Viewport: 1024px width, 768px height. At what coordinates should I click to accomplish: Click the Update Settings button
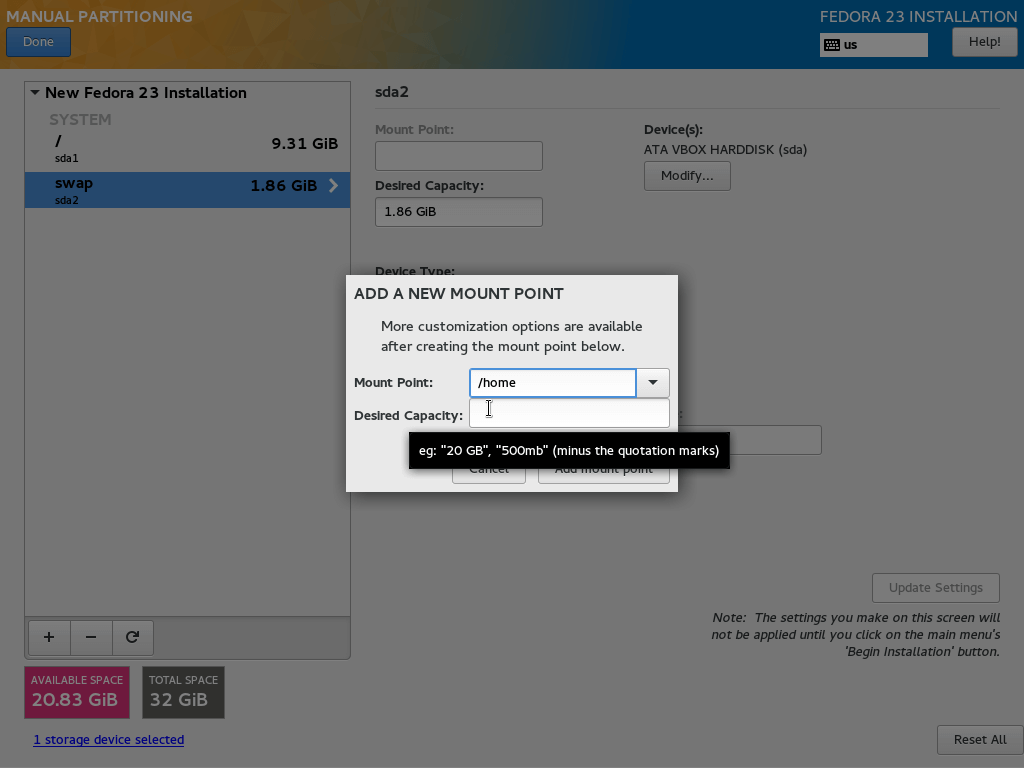[x=935, y=588]
